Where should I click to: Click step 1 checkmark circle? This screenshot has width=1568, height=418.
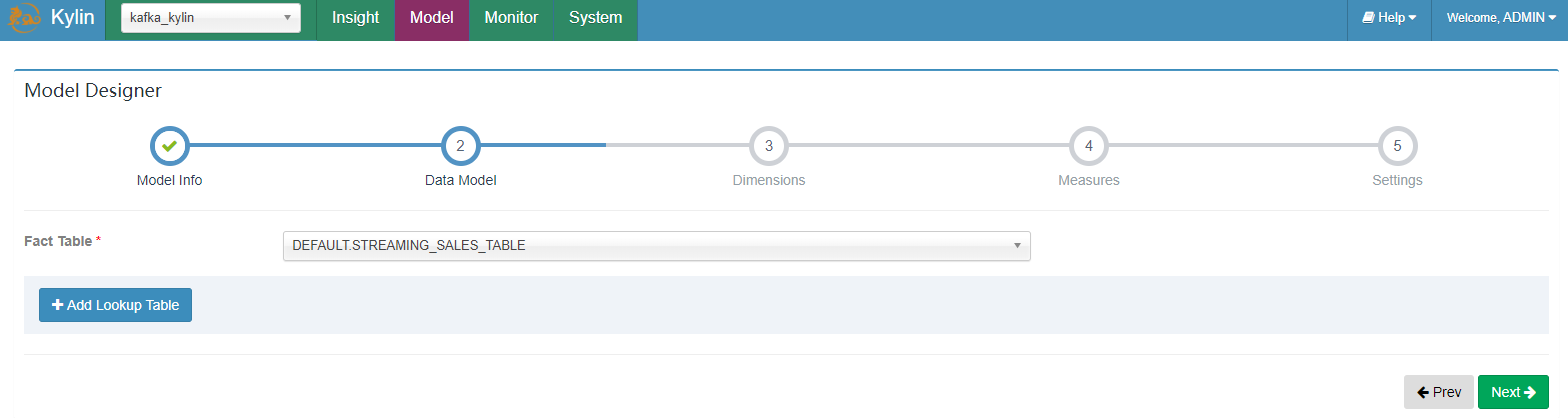pyautogui.click(x=169, y=146)
